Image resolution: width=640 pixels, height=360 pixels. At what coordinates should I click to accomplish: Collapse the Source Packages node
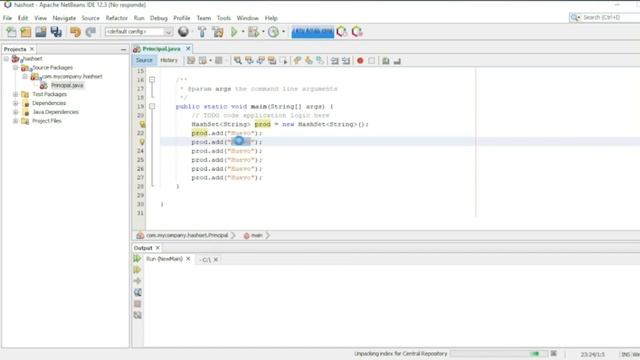point(16,68)
